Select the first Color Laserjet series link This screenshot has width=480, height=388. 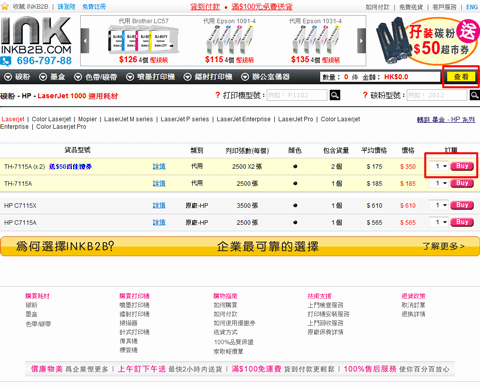pyautogui.click(x=51, y=119)
